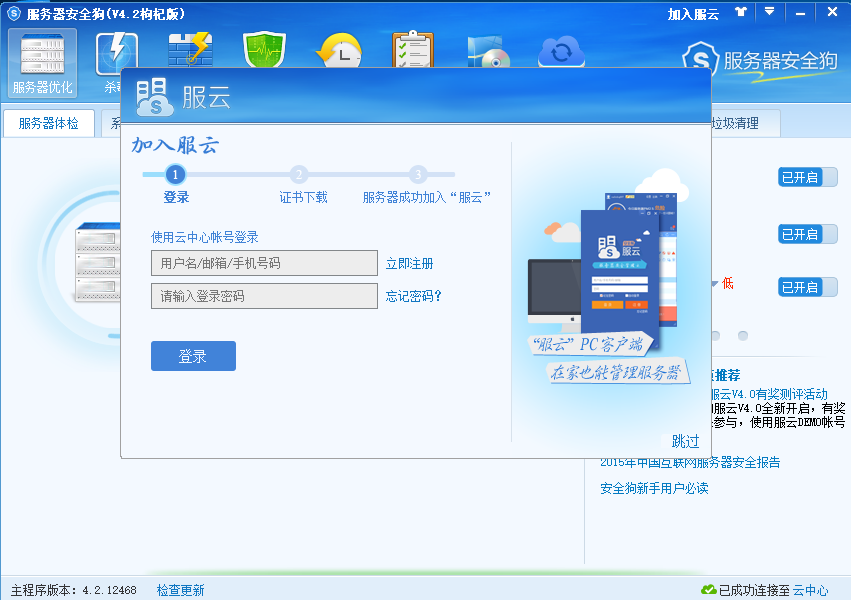Toggle the second 已开启 switch
Image resolution: width=851 pixels, height=600 pixels.
click(808, 234)
